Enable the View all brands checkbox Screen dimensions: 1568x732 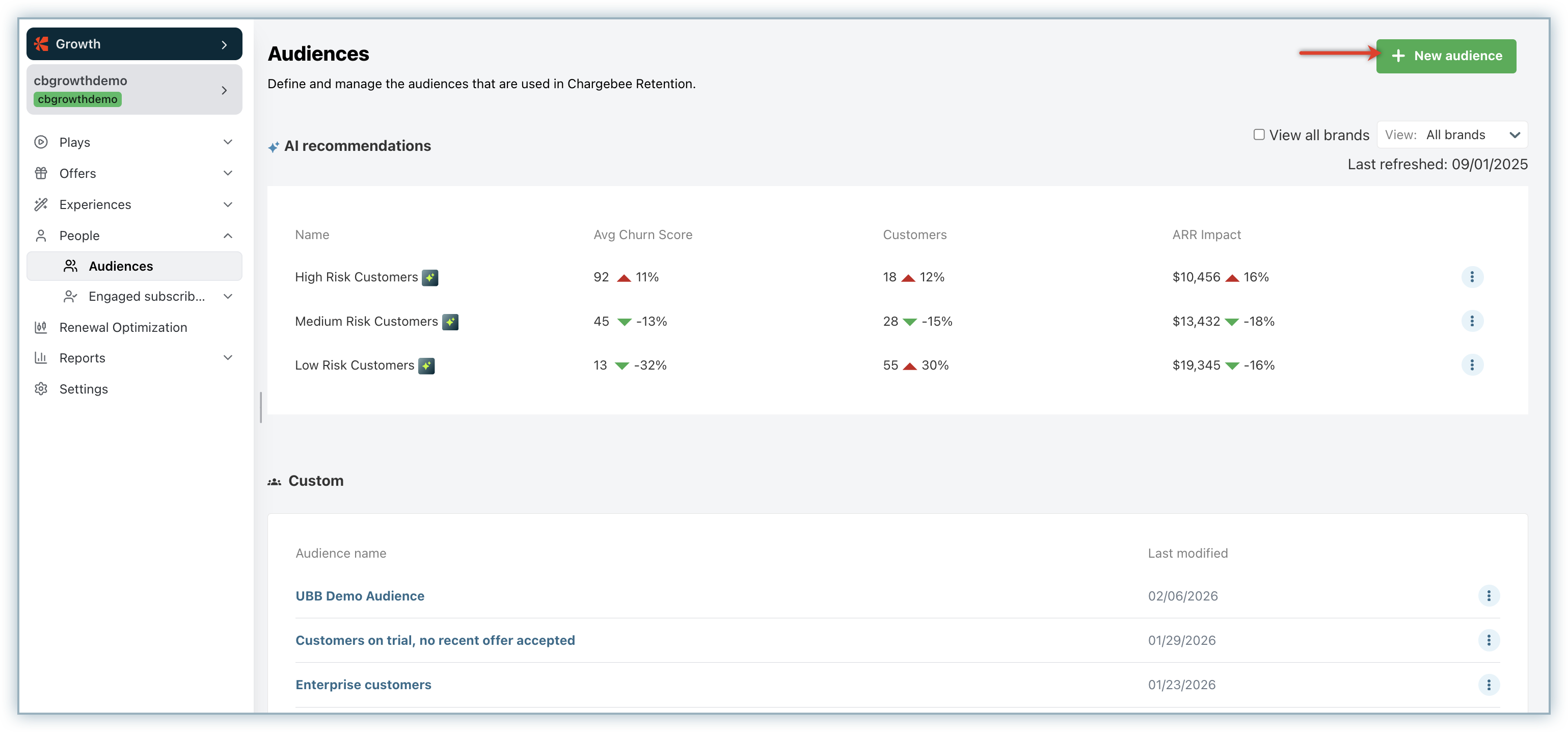click(x=1259, y=135)
